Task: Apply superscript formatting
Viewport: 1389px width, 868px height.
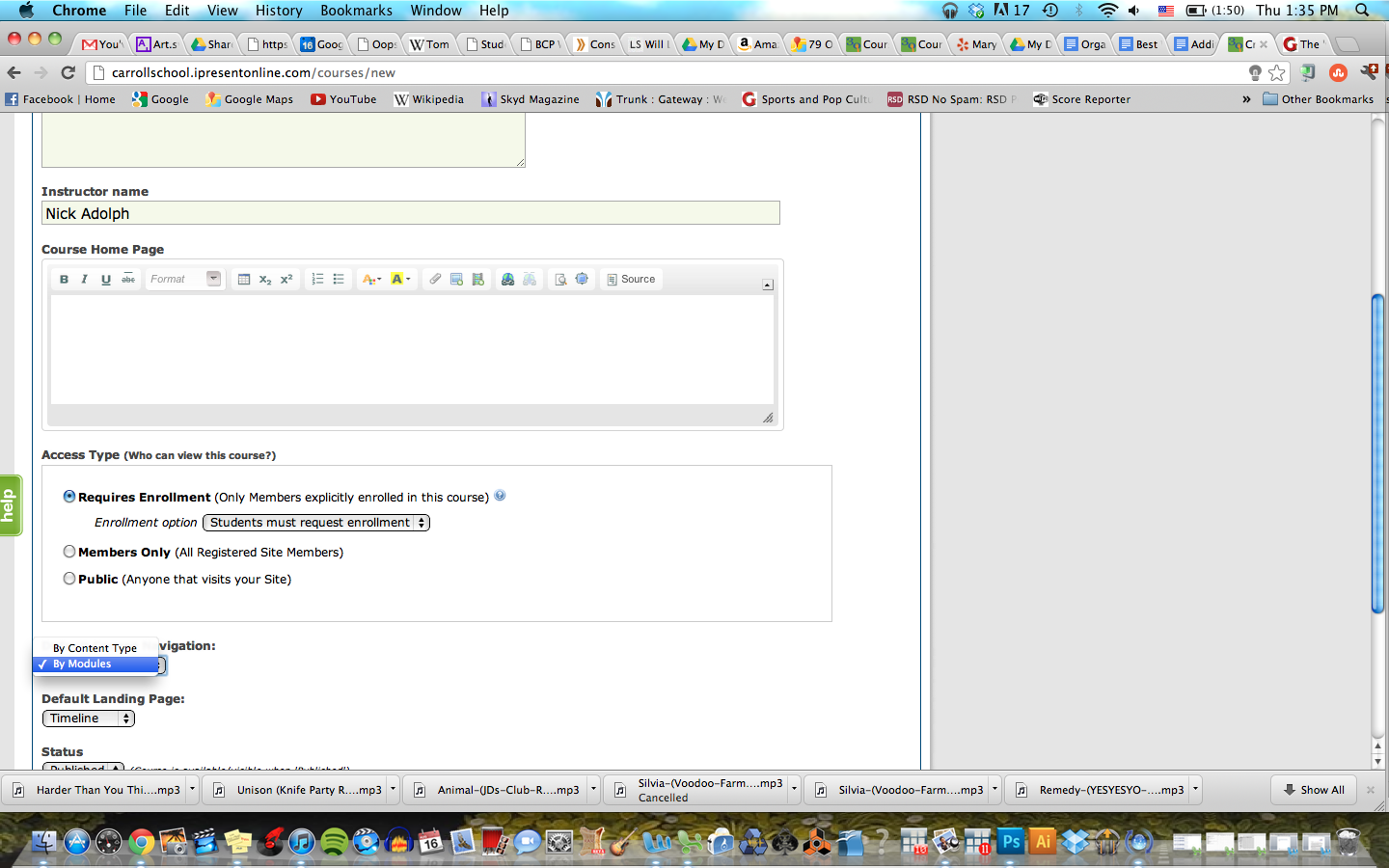Action: (286, 279)
